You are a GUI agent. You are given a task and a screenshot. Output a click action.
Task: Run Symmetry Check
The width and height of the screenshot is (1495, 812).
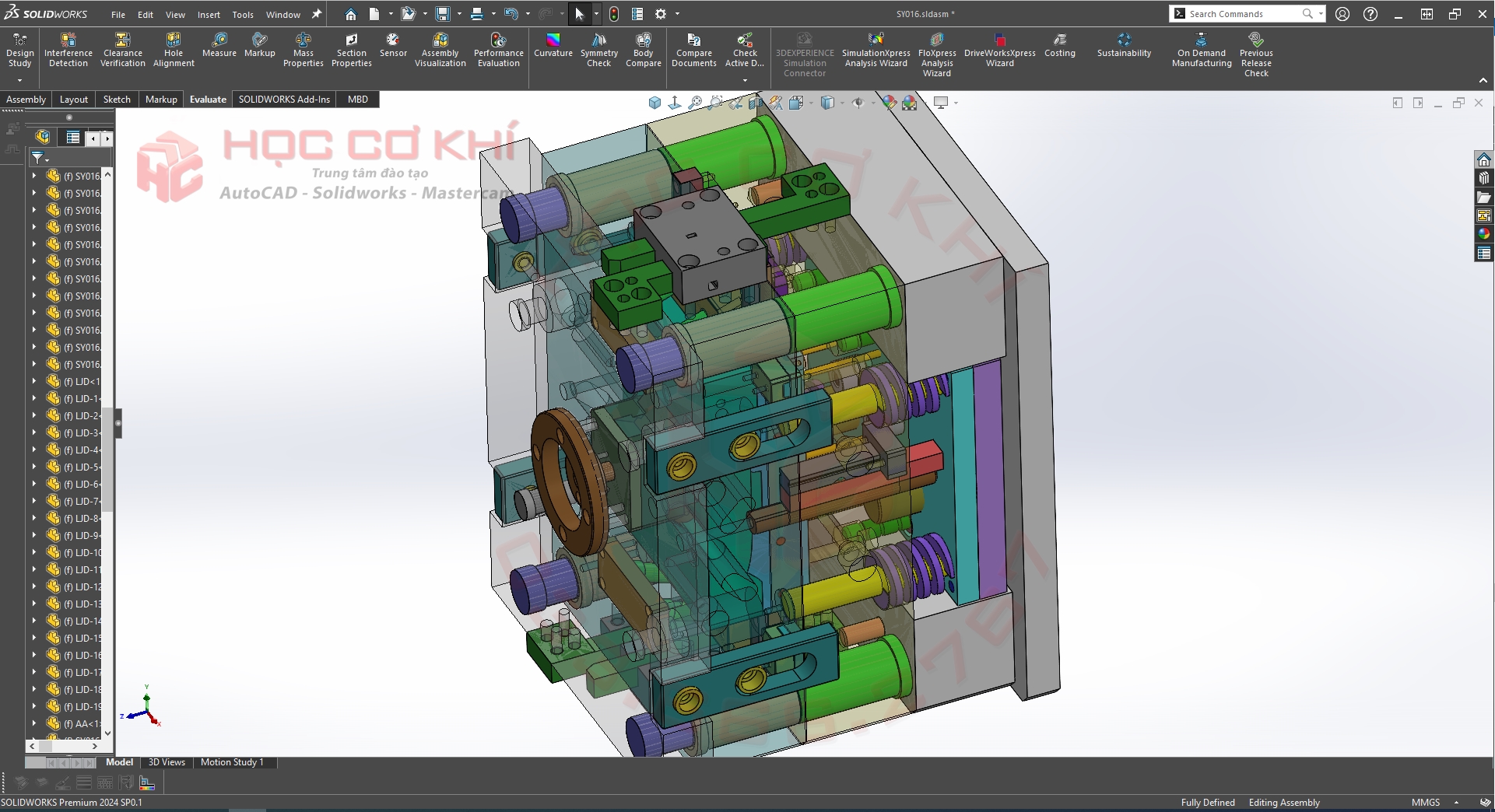coord(599,51)
